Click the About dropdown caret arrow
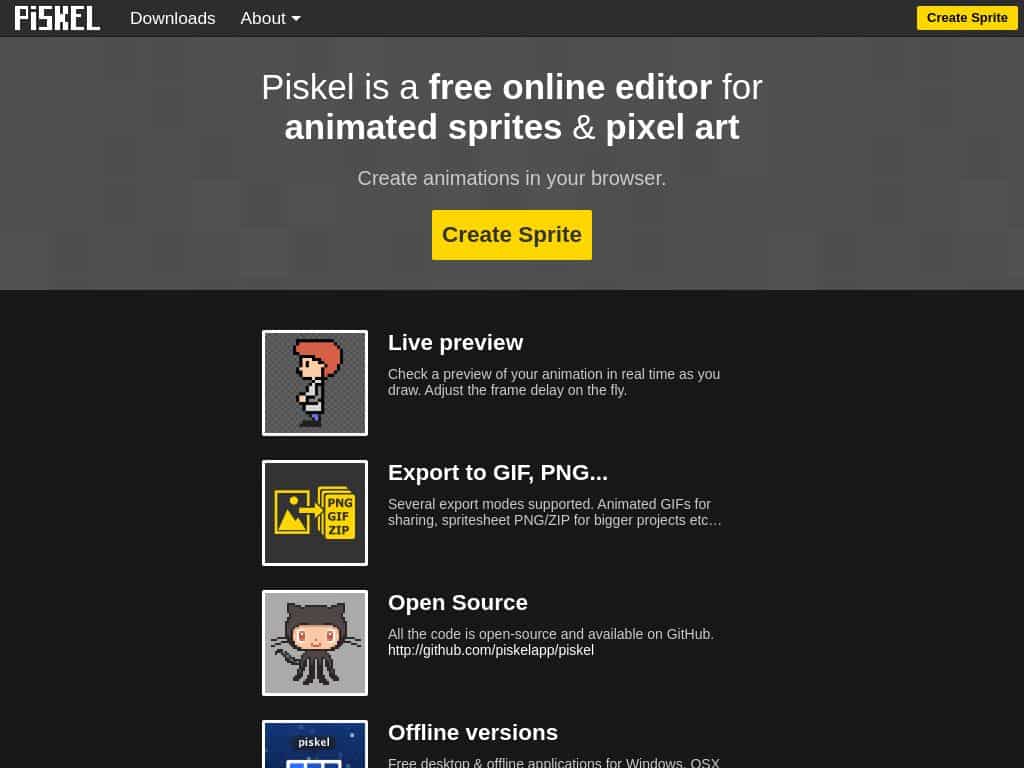 pos(296,19)
